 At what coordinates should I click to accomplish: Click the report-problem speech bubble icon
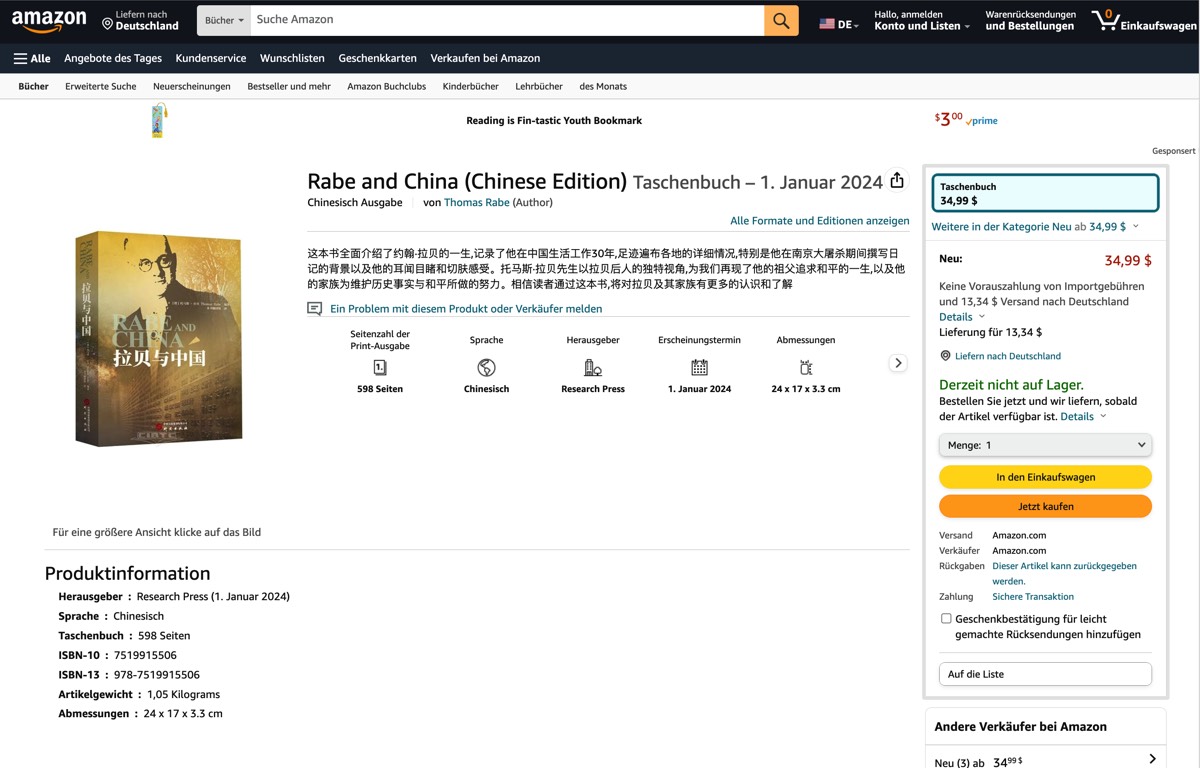315,309
